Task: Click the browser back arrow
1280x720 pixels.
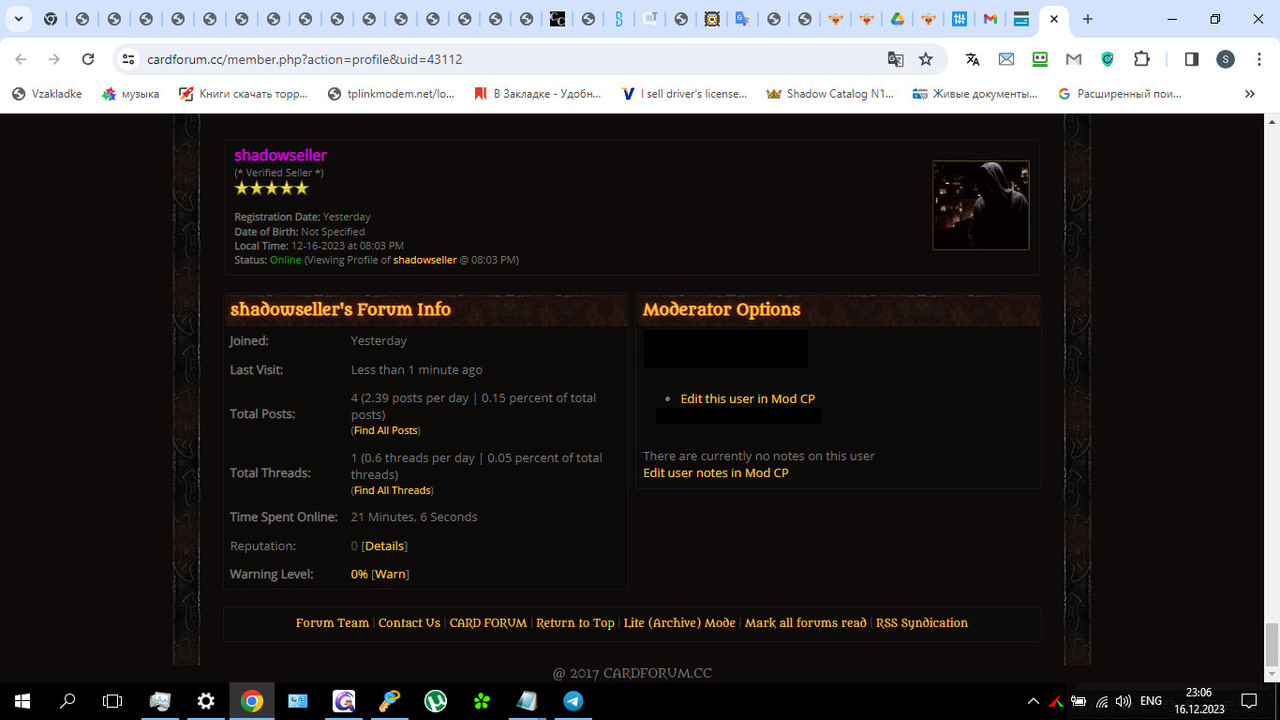Action: coord(21,59)
